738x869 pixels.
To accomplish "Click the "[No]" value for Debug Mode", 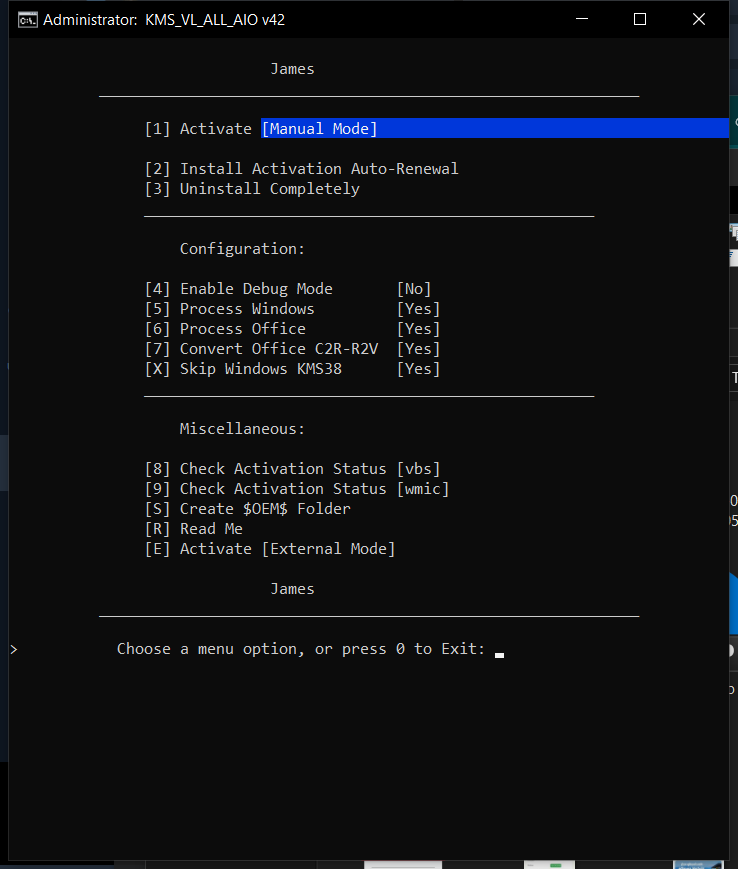I will (x=414, y=289).
